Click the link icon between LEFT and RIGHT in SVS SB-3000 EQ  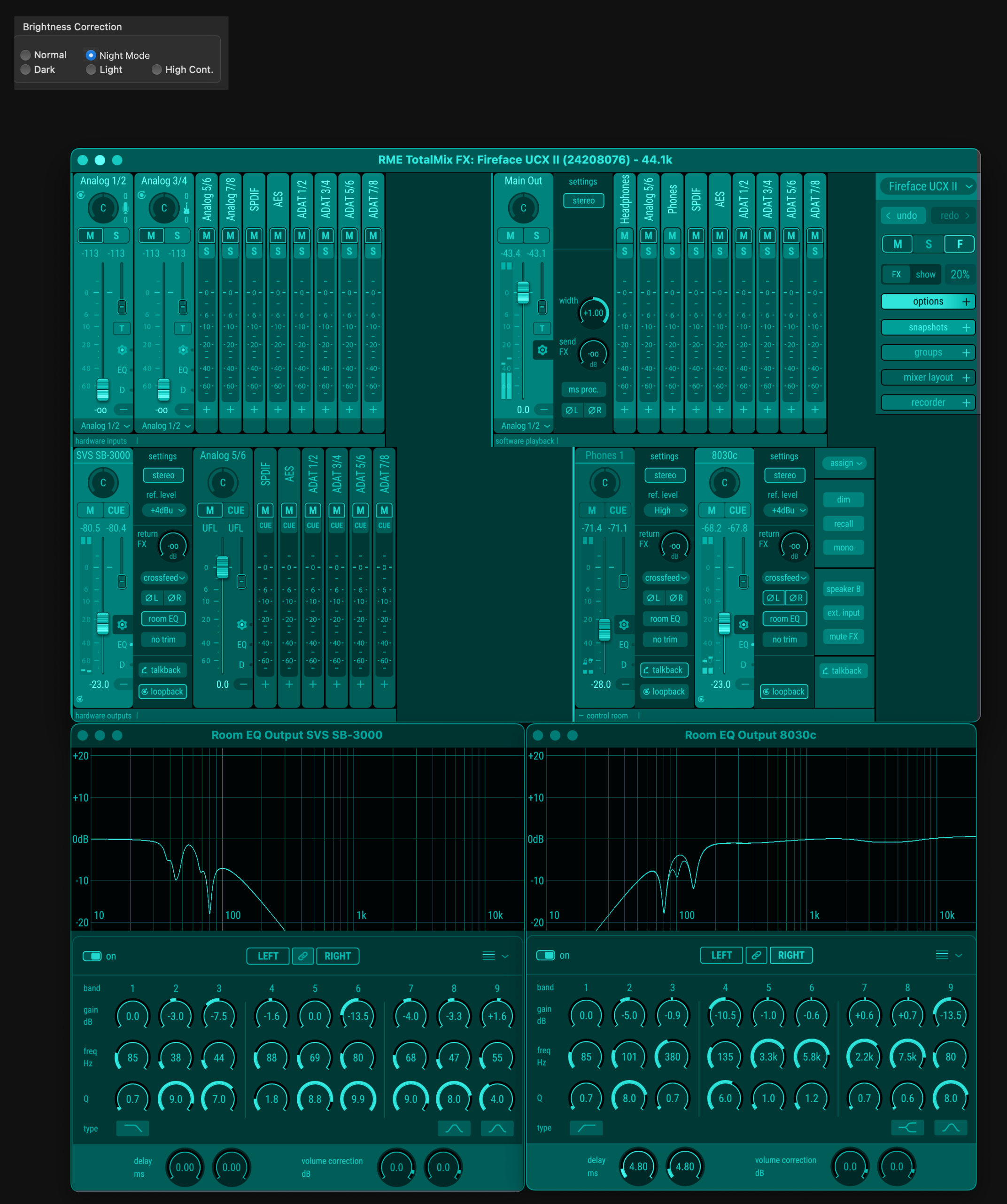click(302, 956)
